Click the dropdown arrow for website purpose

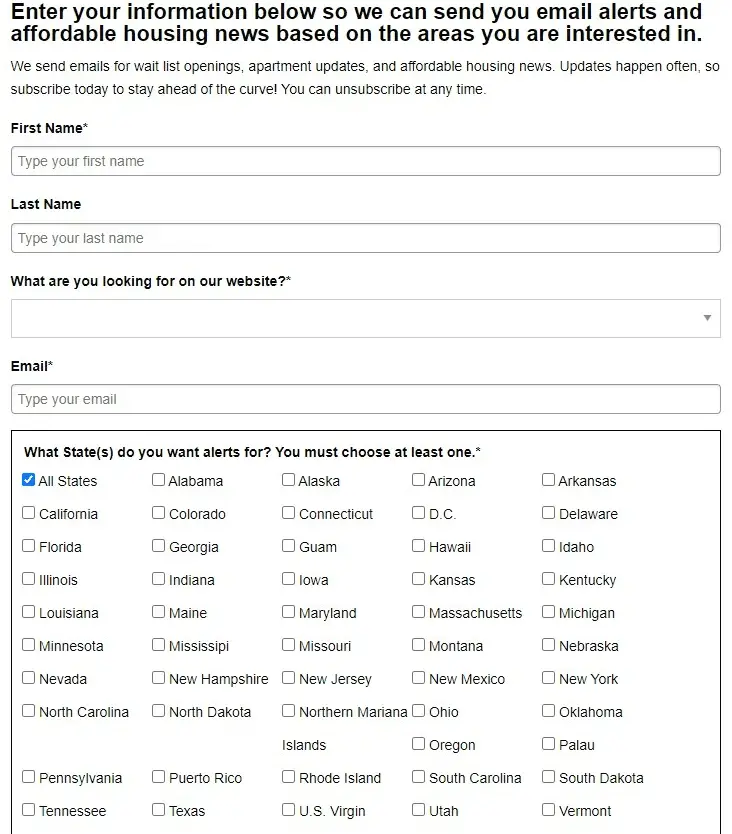pos(707,318)
